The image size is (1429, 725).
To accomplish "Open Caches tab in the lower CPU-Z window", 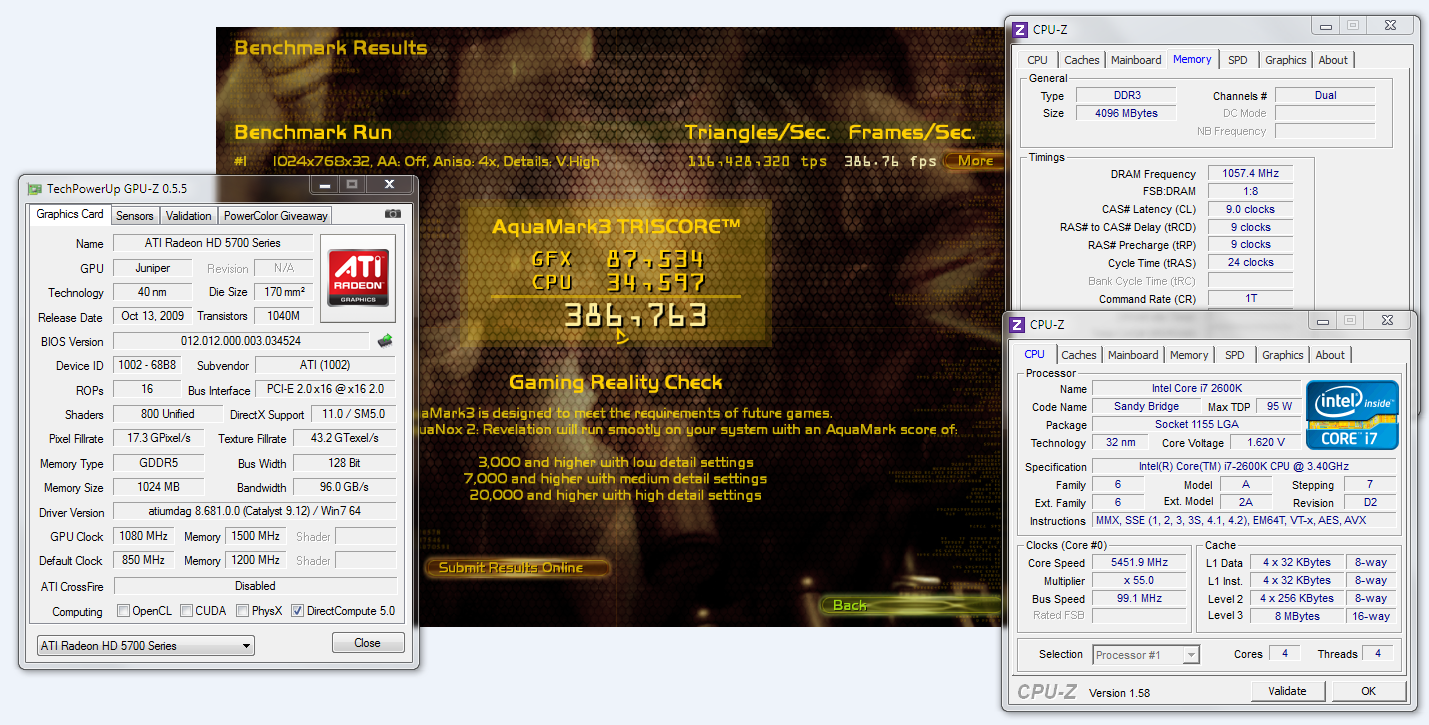I will [1078, 355].
